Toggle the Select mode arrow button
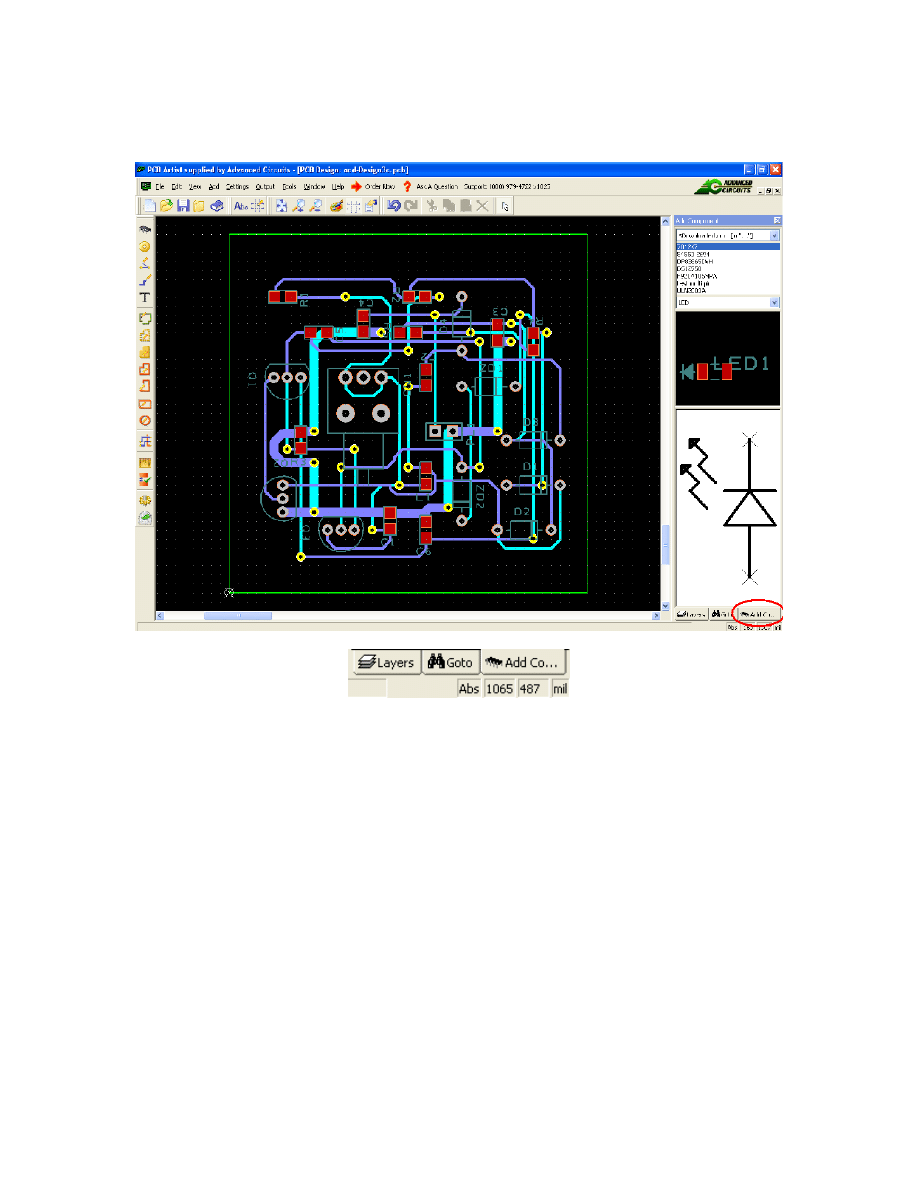The width and height of the screenshot is (918, 1188). [506, 205]
